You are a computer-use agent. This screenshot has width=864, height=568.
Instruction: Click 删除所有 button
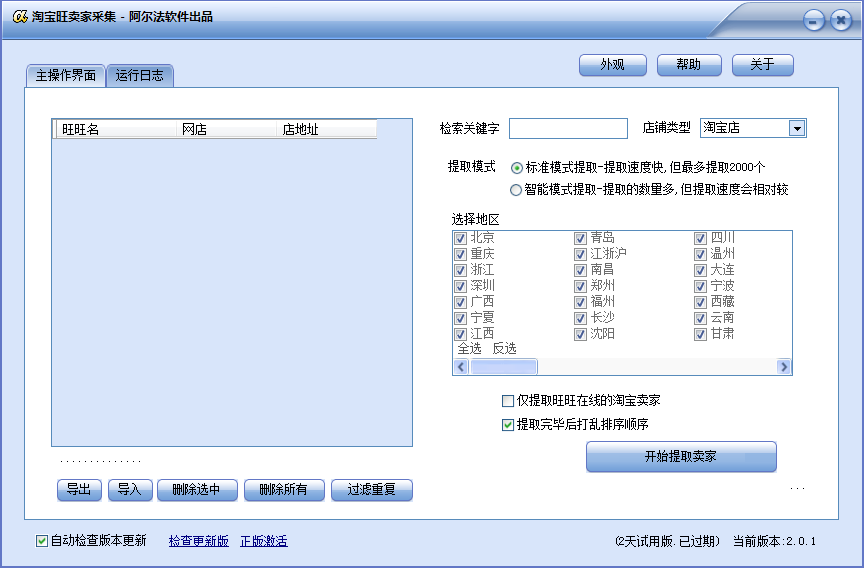(x=284, y=490)
